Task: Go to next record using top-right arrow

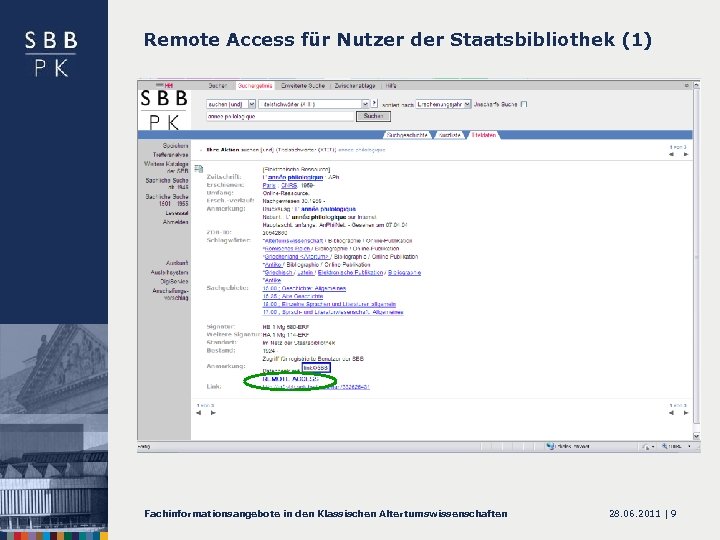Action: [686, 154]
